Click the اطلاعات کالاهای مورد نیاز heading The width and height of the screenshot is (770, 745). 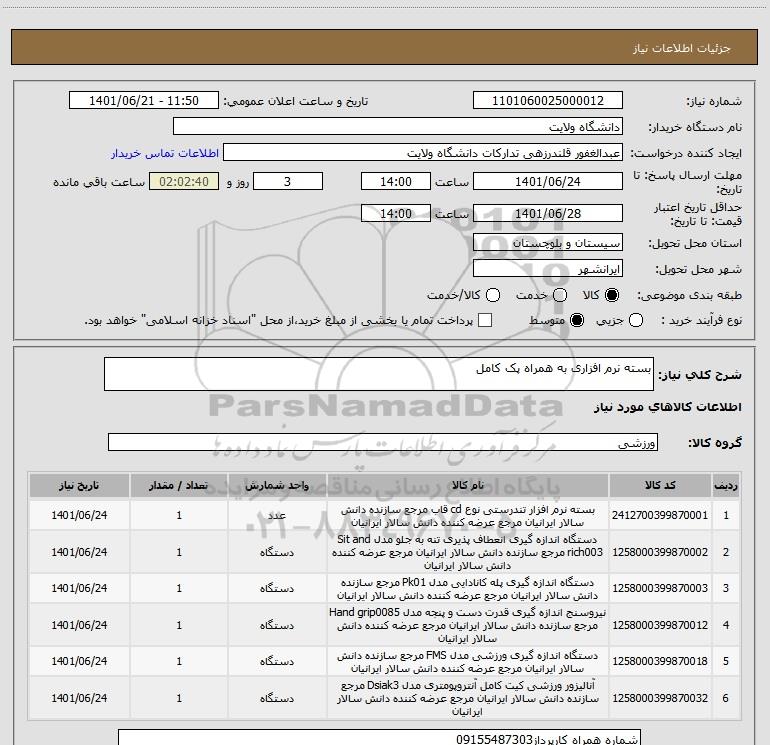667,407
